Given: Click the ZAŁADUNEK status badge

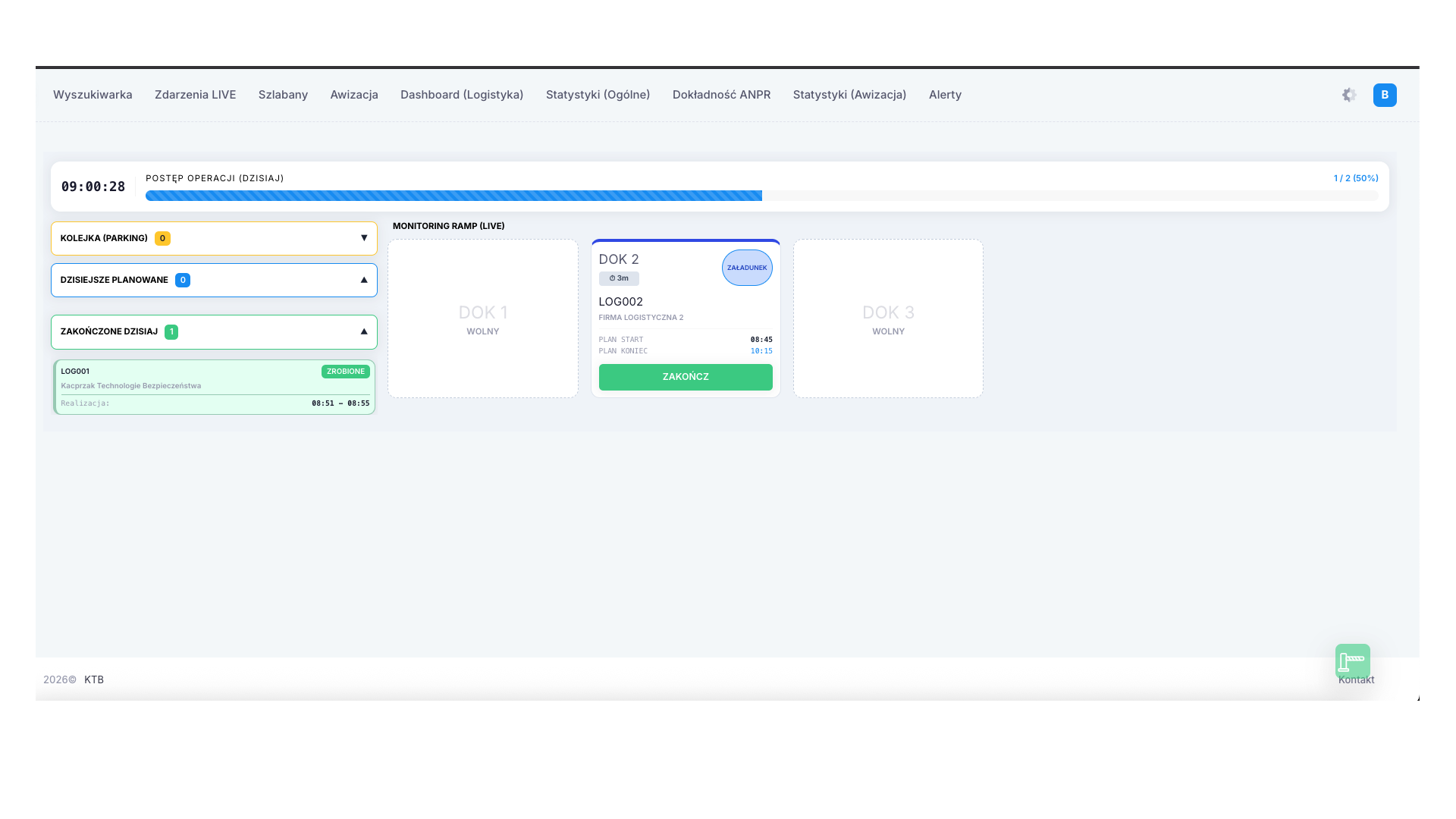Looking at the screenshot, I should [747, 268].
